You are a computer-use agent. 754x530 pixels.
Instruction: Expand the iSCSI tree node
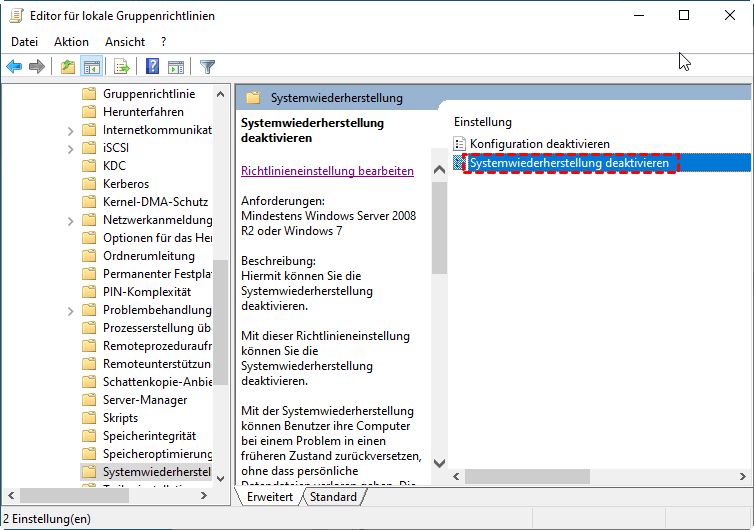coord(71,149)
